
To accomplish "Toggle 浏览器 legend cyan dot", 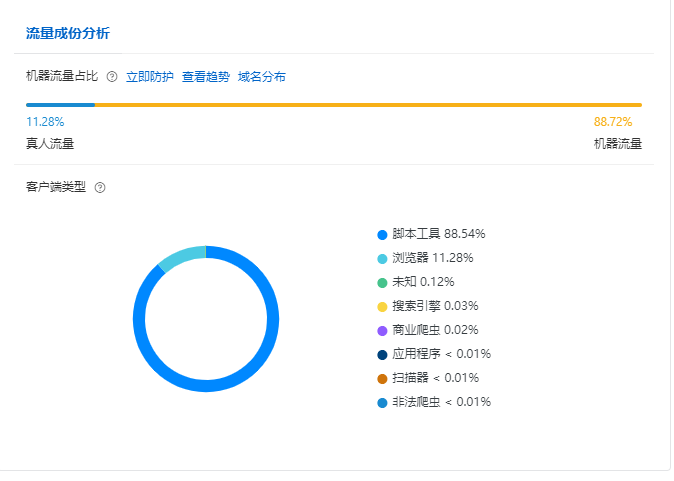I will pos(382,258).
